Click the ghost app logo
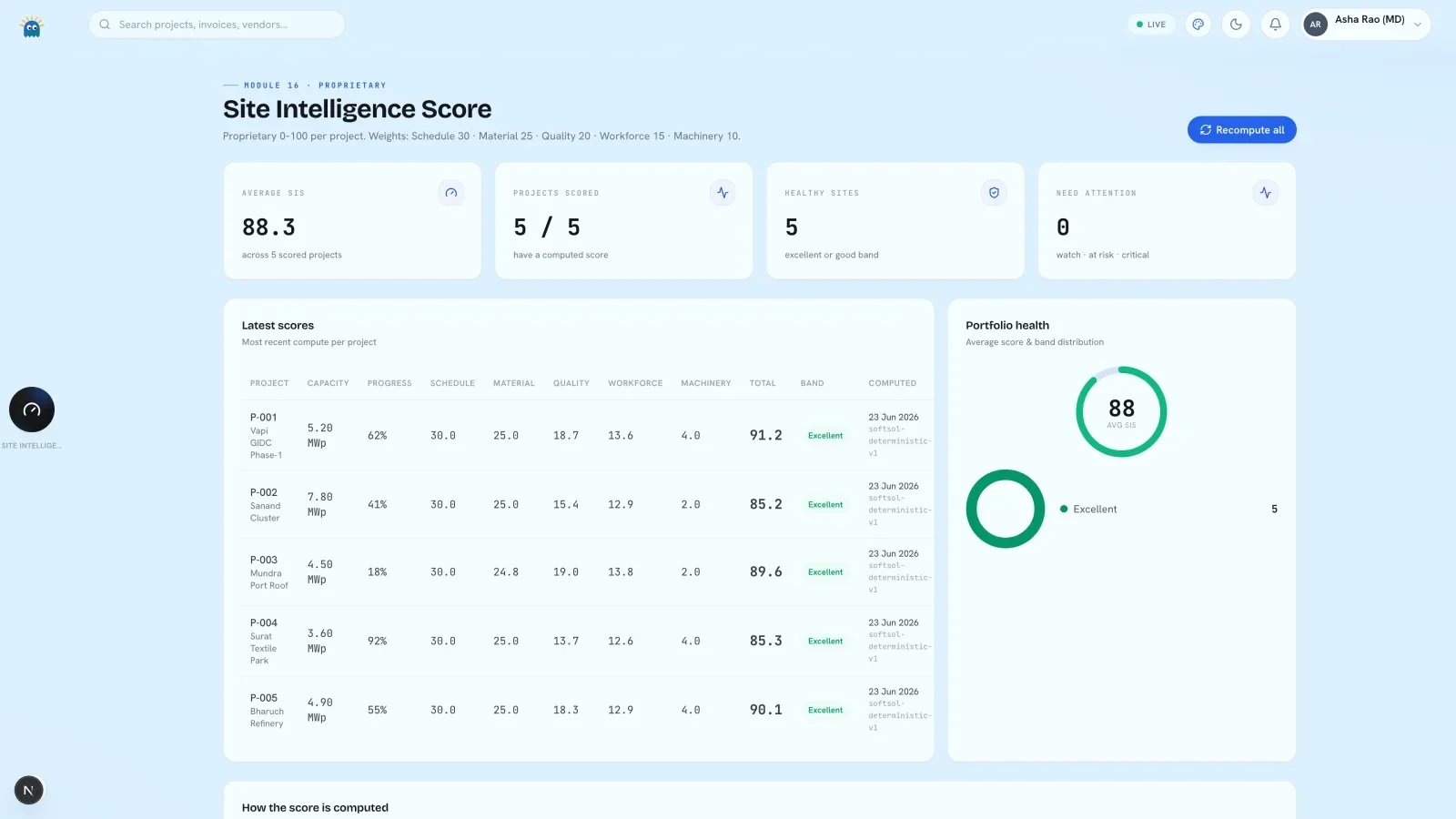 (32, 26)
